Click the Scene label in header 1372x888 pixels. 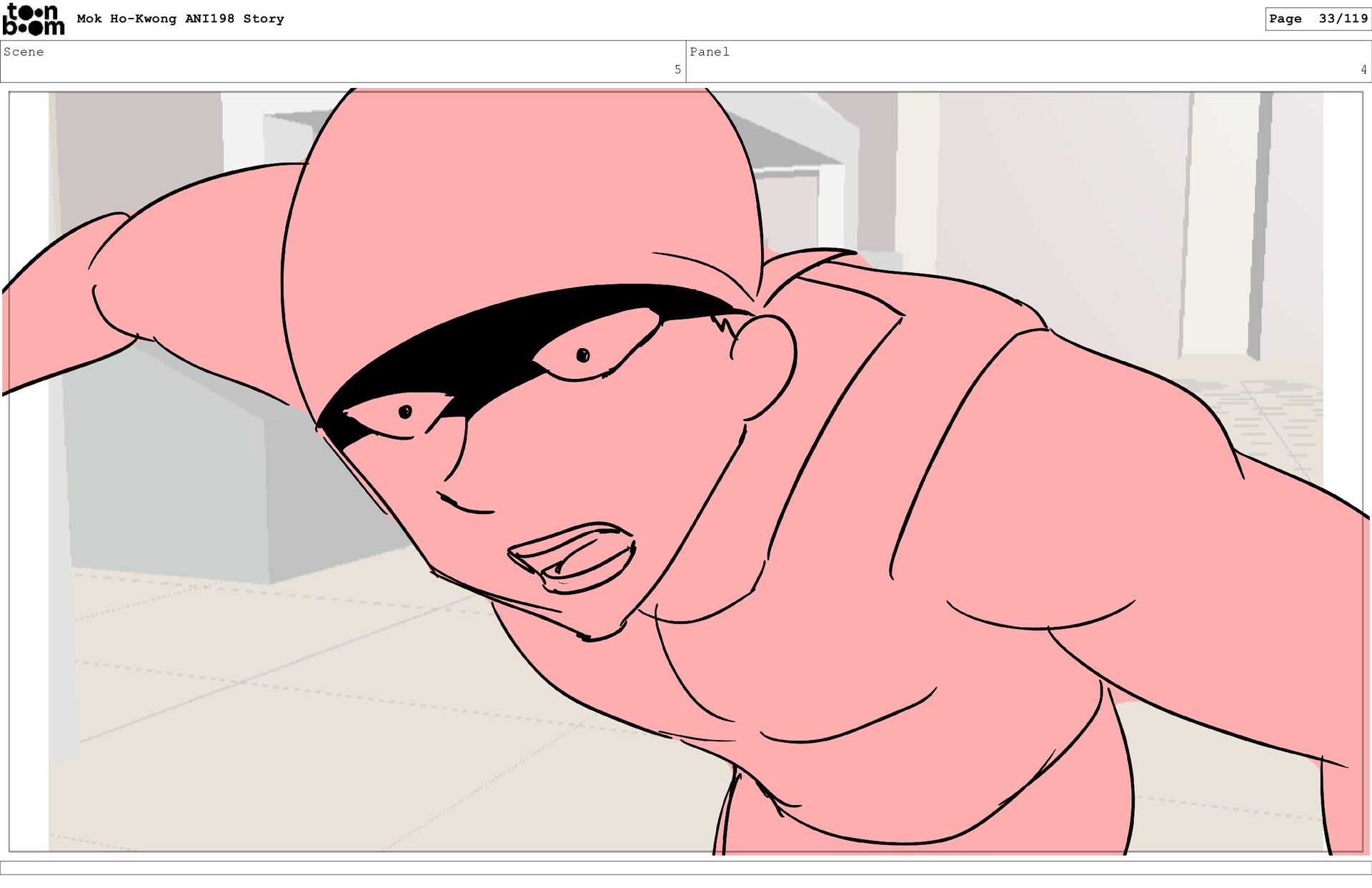click(24, 51)
